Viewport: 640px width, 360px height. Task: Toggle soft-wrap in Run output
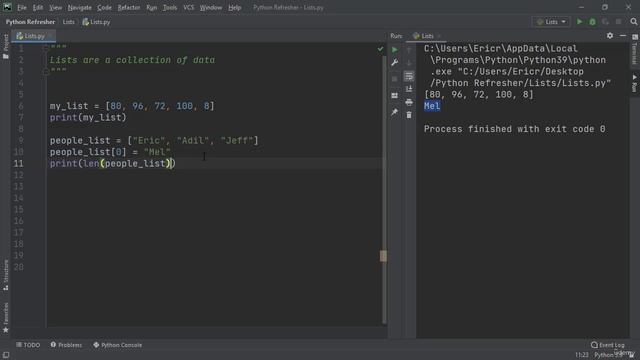pyautogui.click(x=409, y=76)
